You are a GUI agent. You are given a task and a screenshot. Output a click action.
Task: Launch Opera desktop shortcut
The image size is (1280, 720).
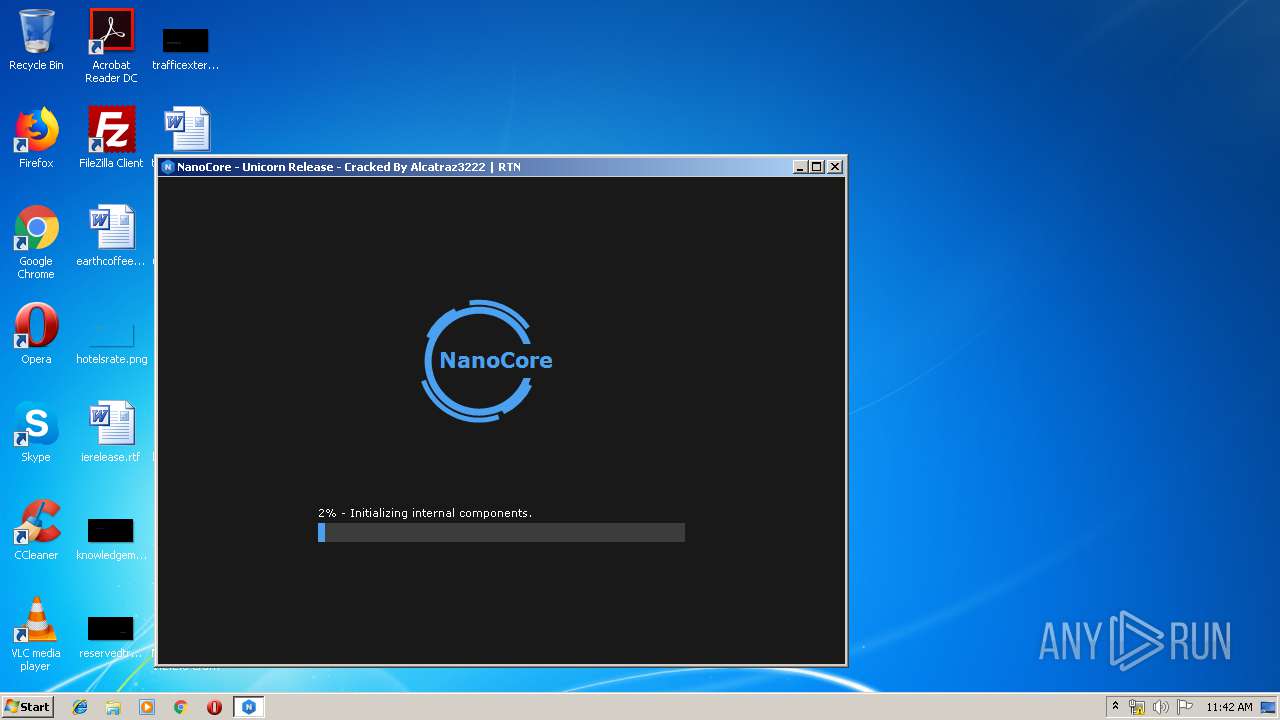36,334
